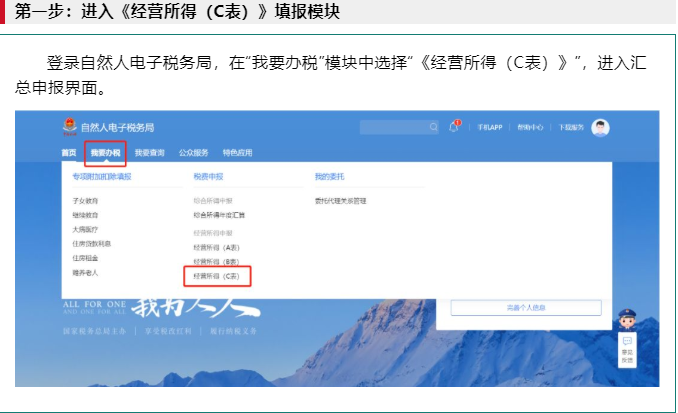Select 经营所得（B表） entry

click(217, 259)
